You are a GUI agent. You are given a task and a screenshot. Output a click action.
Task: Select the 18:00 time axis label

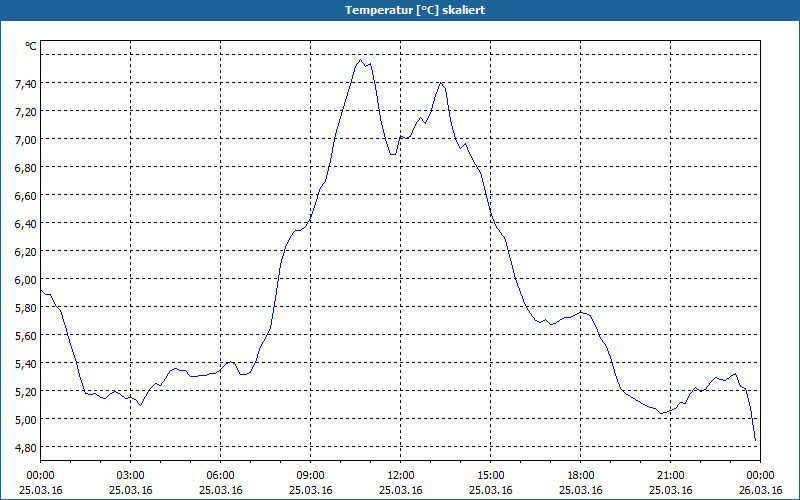(x=581, y=475)
